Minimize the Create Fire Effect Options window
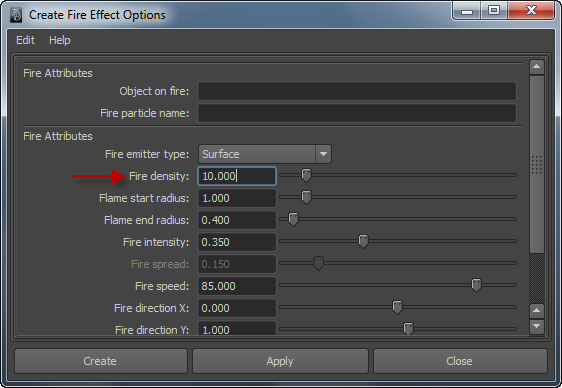 click(x=467, y=11)
